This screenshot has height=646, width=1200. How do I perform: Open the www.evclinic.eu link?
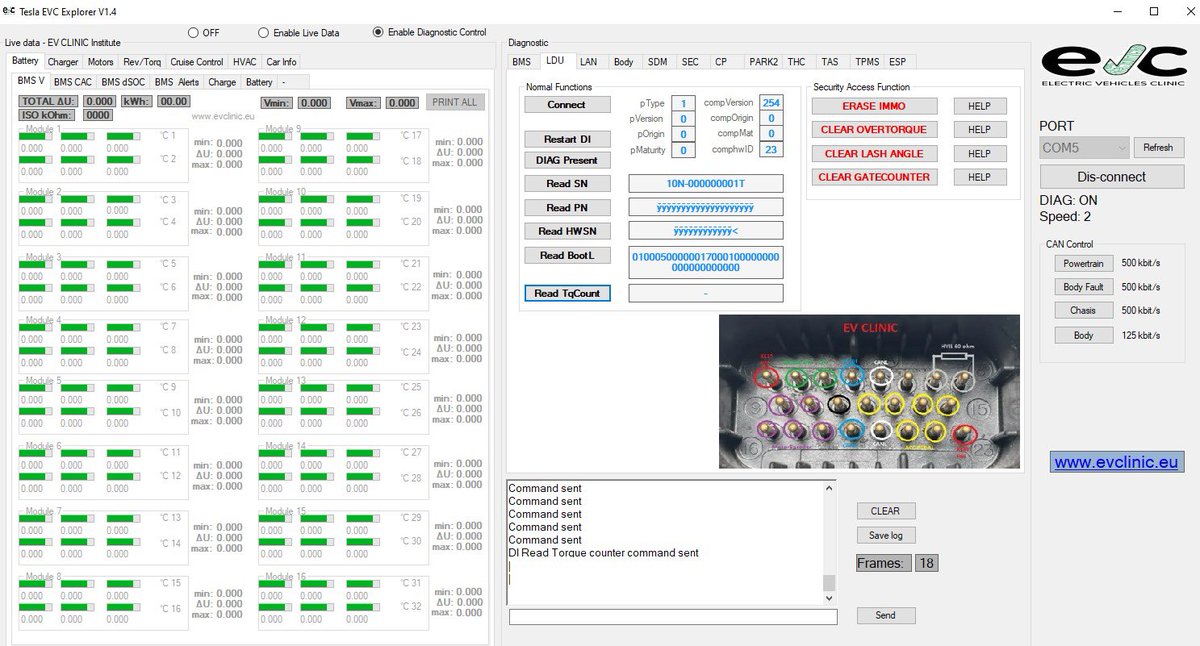point(1115,463)
